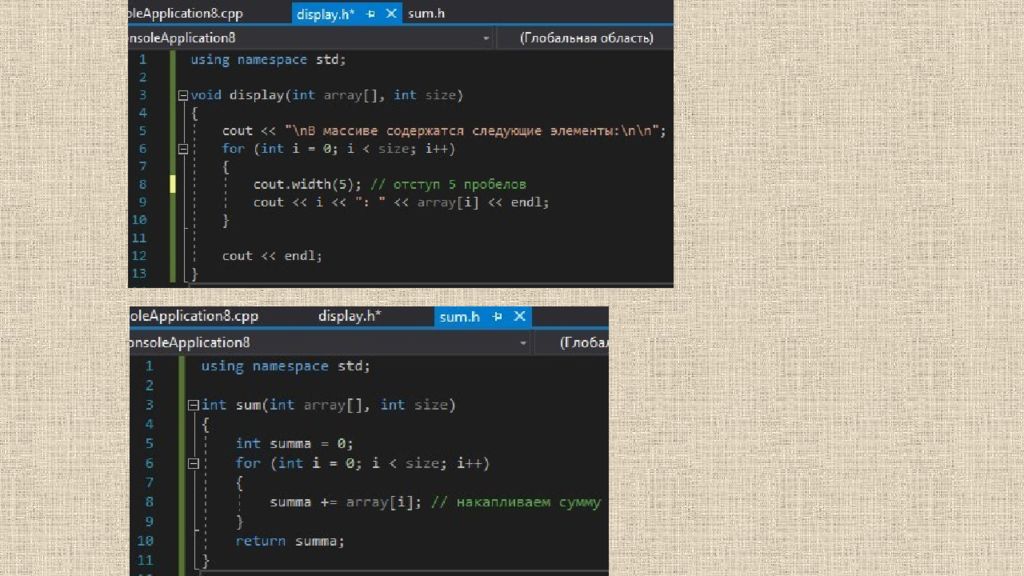1024x576 pixels.
Task: Open the Глобальная область scope dropdown
Action: 586,39
